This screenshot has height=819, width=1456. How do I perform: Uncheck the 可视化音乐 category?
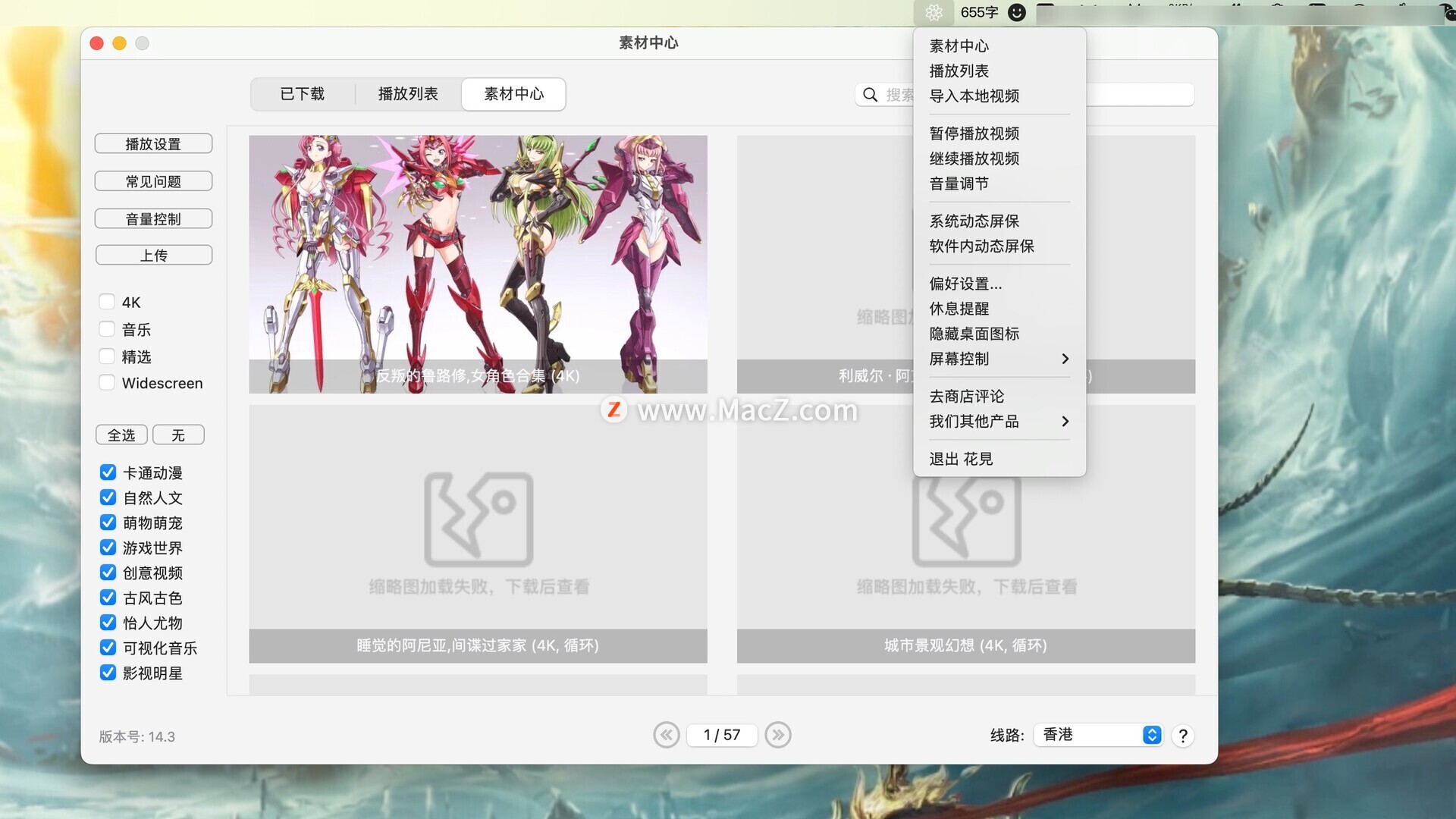[x=108, y=648]
